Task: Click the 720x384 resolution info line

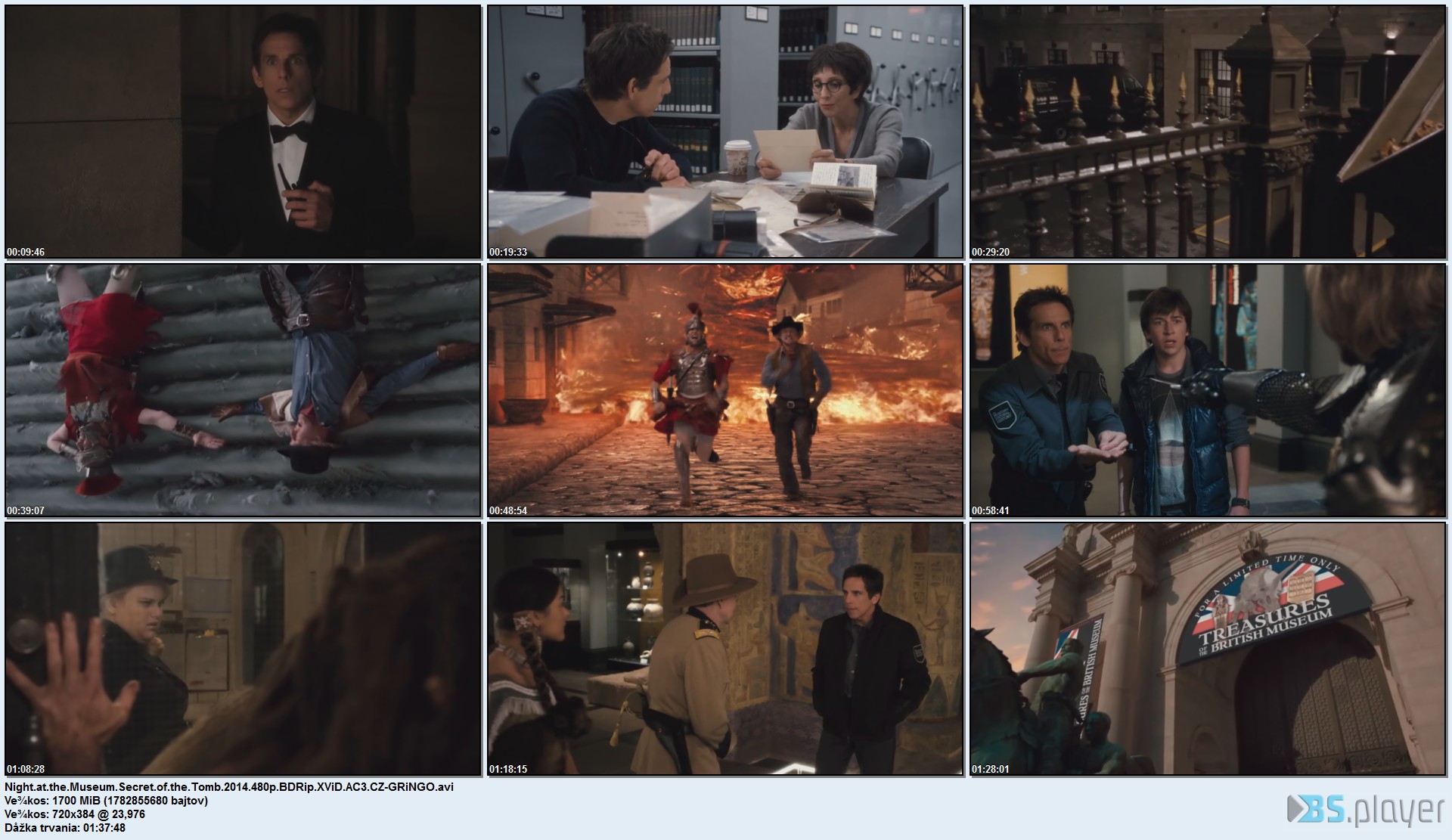Action: (75, 814)
